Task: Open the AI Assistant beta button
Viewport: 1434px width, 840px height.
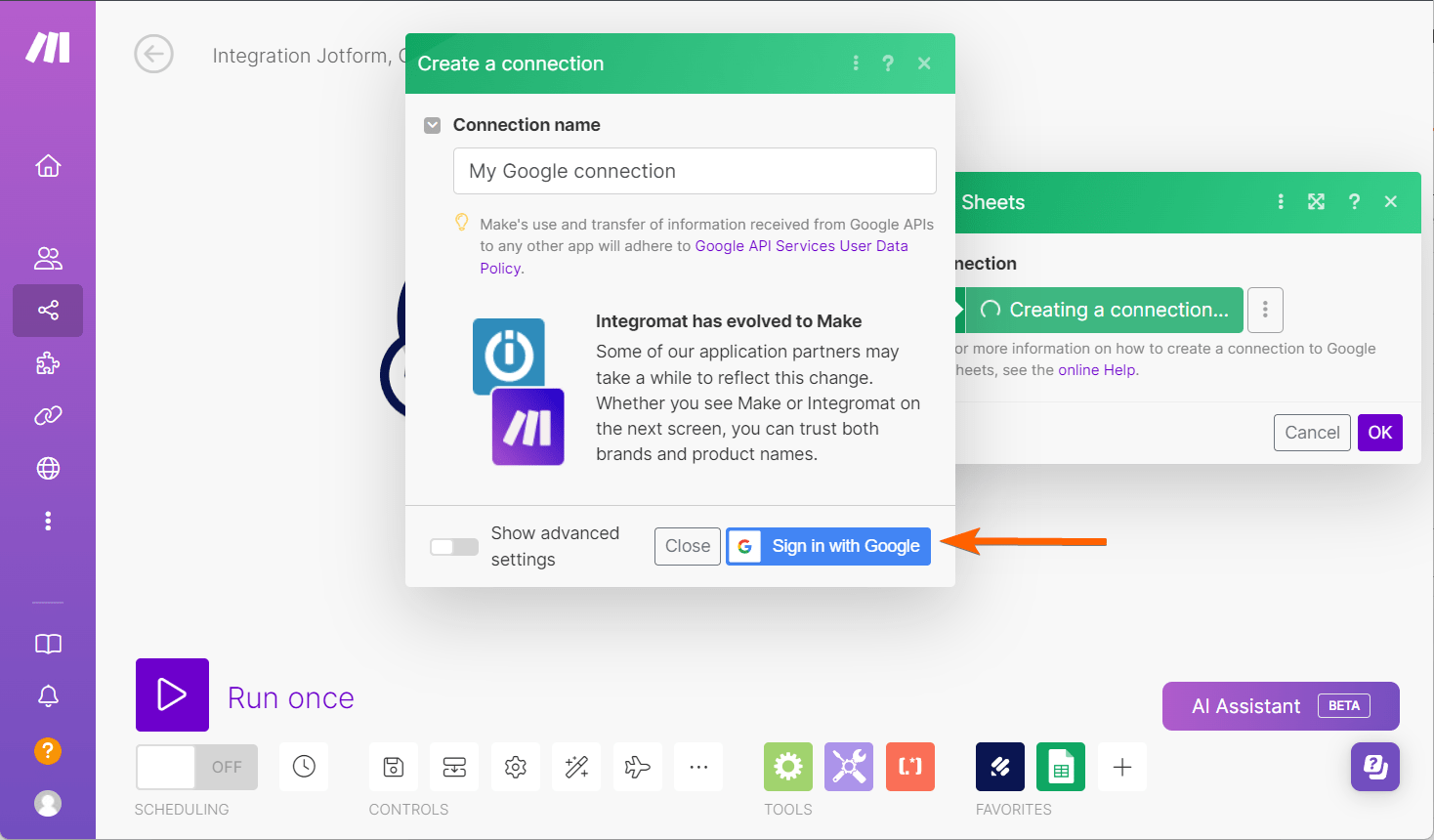Action: point(1281,706)
